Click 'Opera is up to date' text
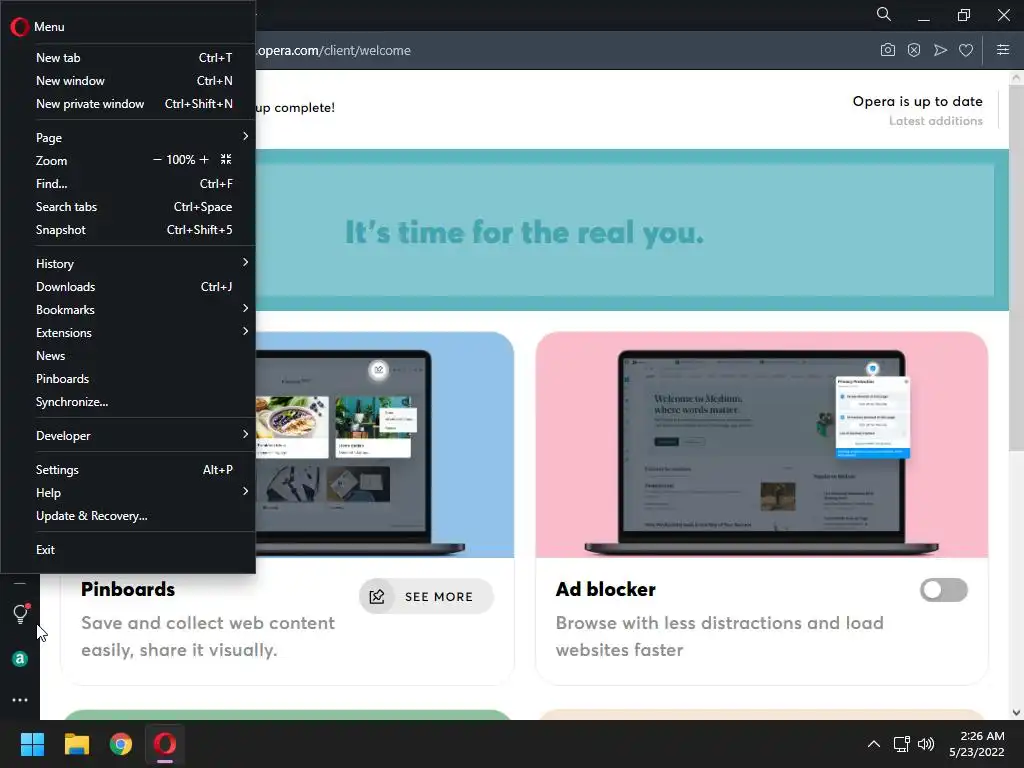 coord(917,101)
